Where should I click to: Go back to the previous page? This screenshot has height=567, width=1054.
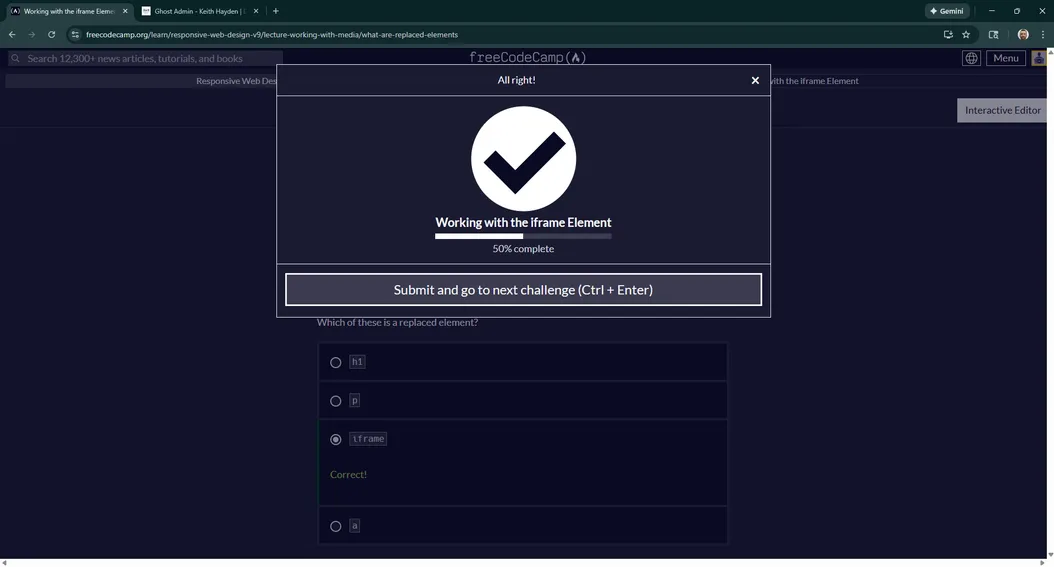[x=12, y=34]
